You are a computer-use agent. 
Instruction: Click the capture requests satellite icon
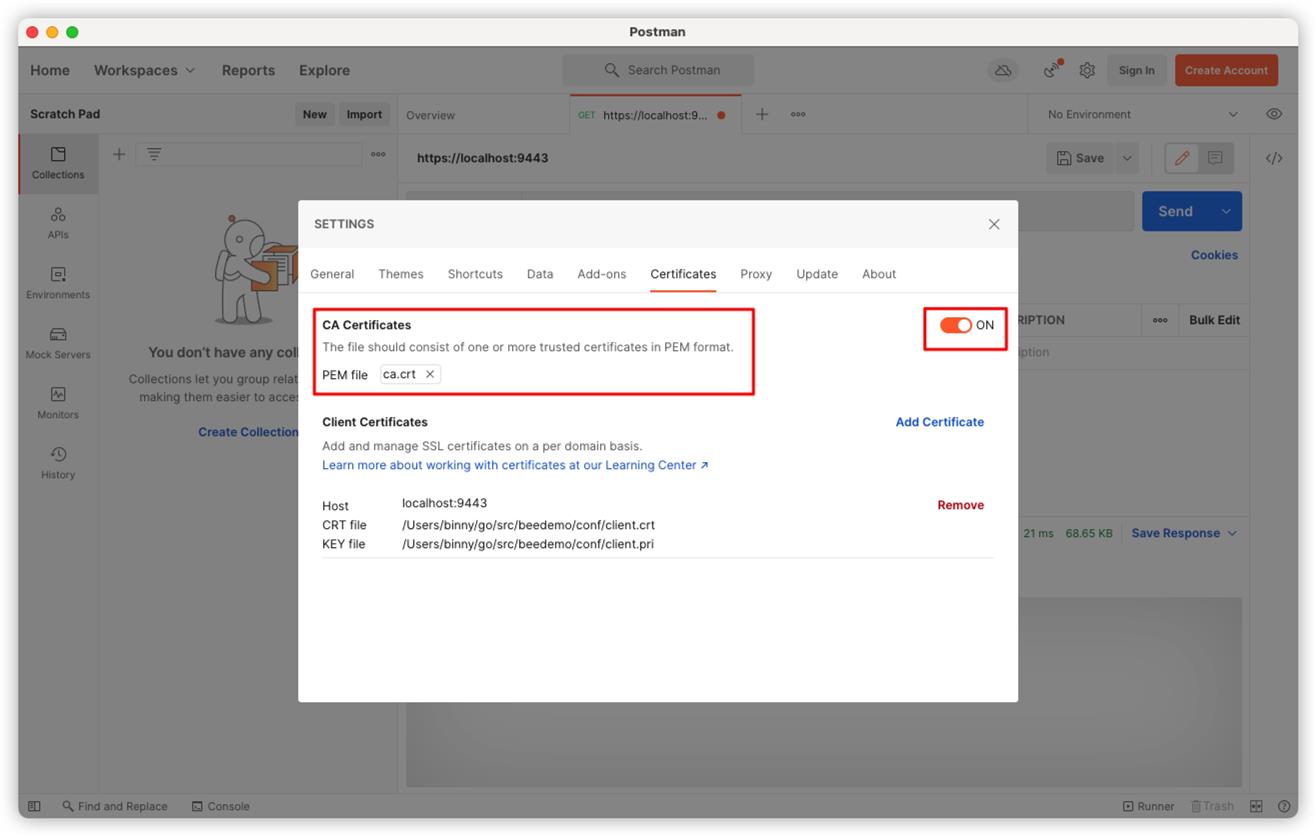1052,70
